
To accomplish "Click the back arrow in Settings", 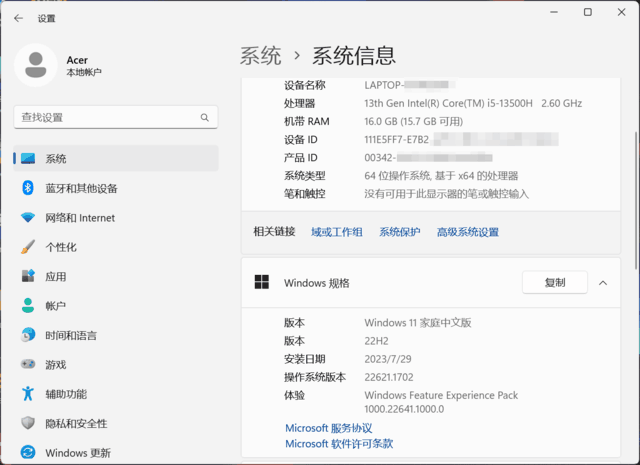I will 18,18.
